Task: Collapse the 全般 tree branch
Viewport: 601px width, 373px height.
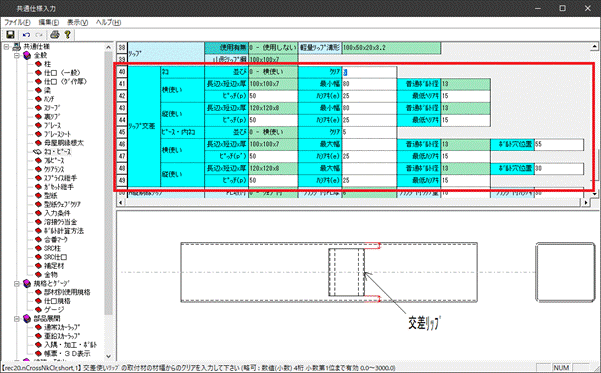Action: [x=17, y=56]
